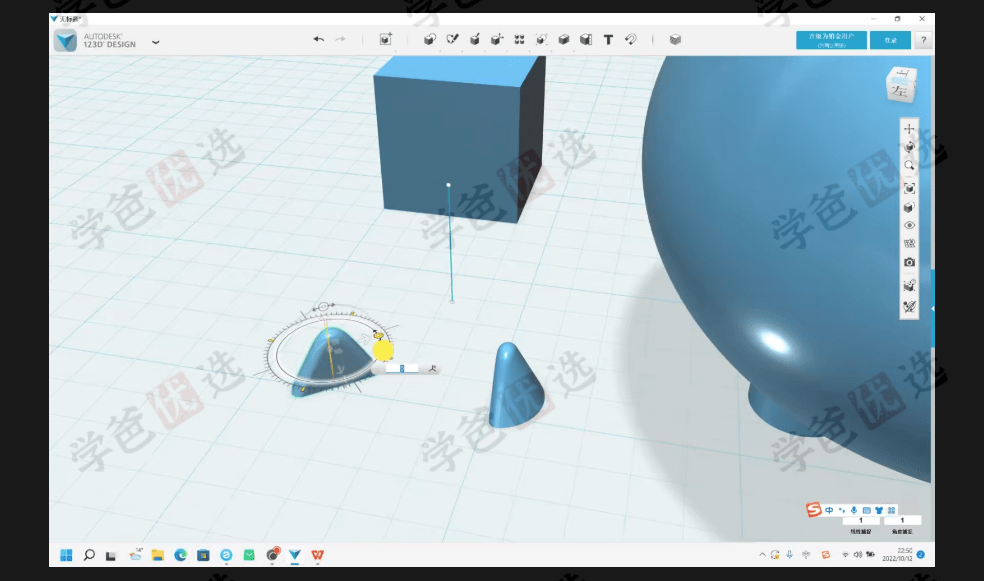
Task: Open the Pattern tool
Action: [x=519, y=40]
